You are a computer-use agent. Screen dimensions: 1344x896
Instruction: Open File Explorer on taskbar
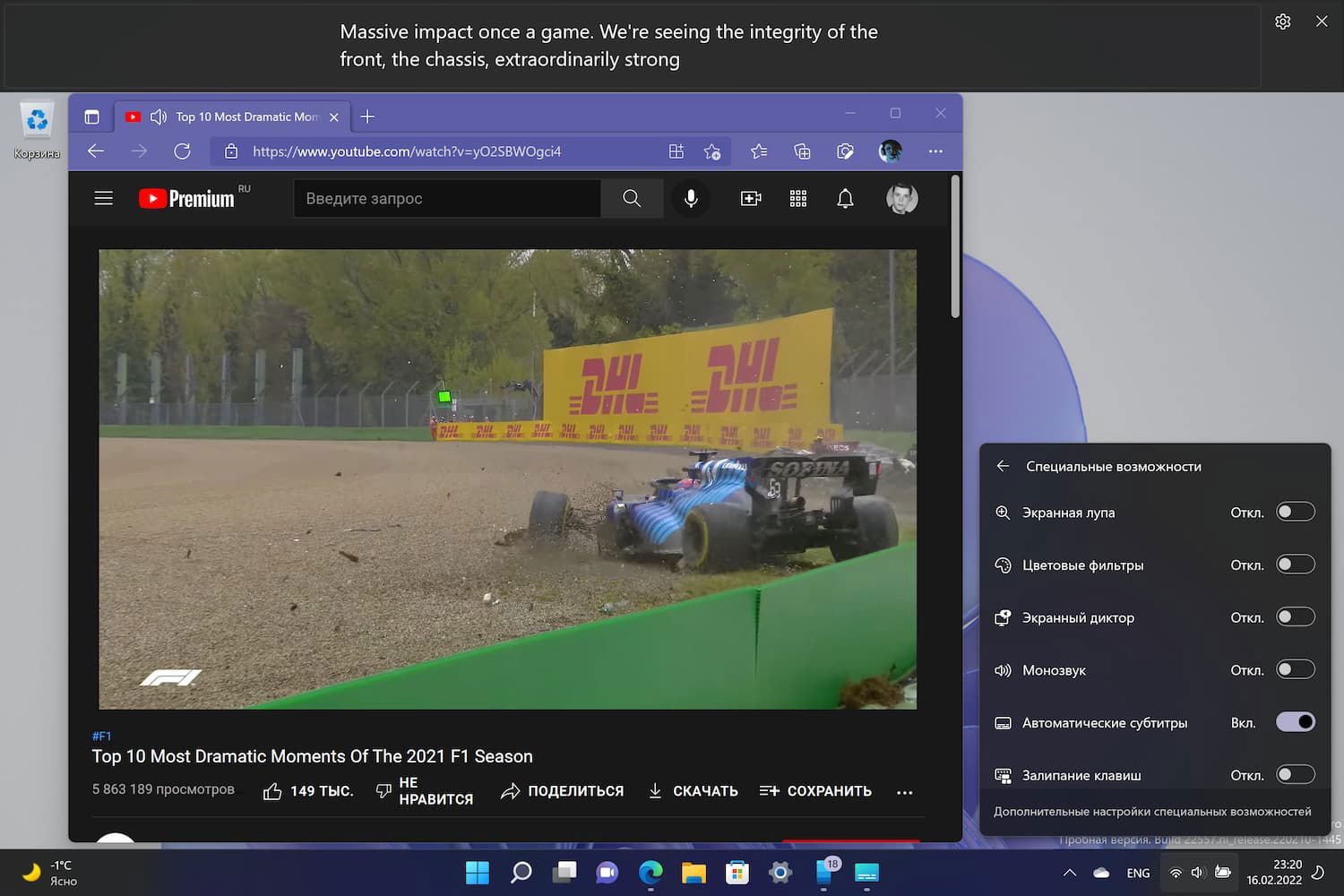tap(694, 873)
